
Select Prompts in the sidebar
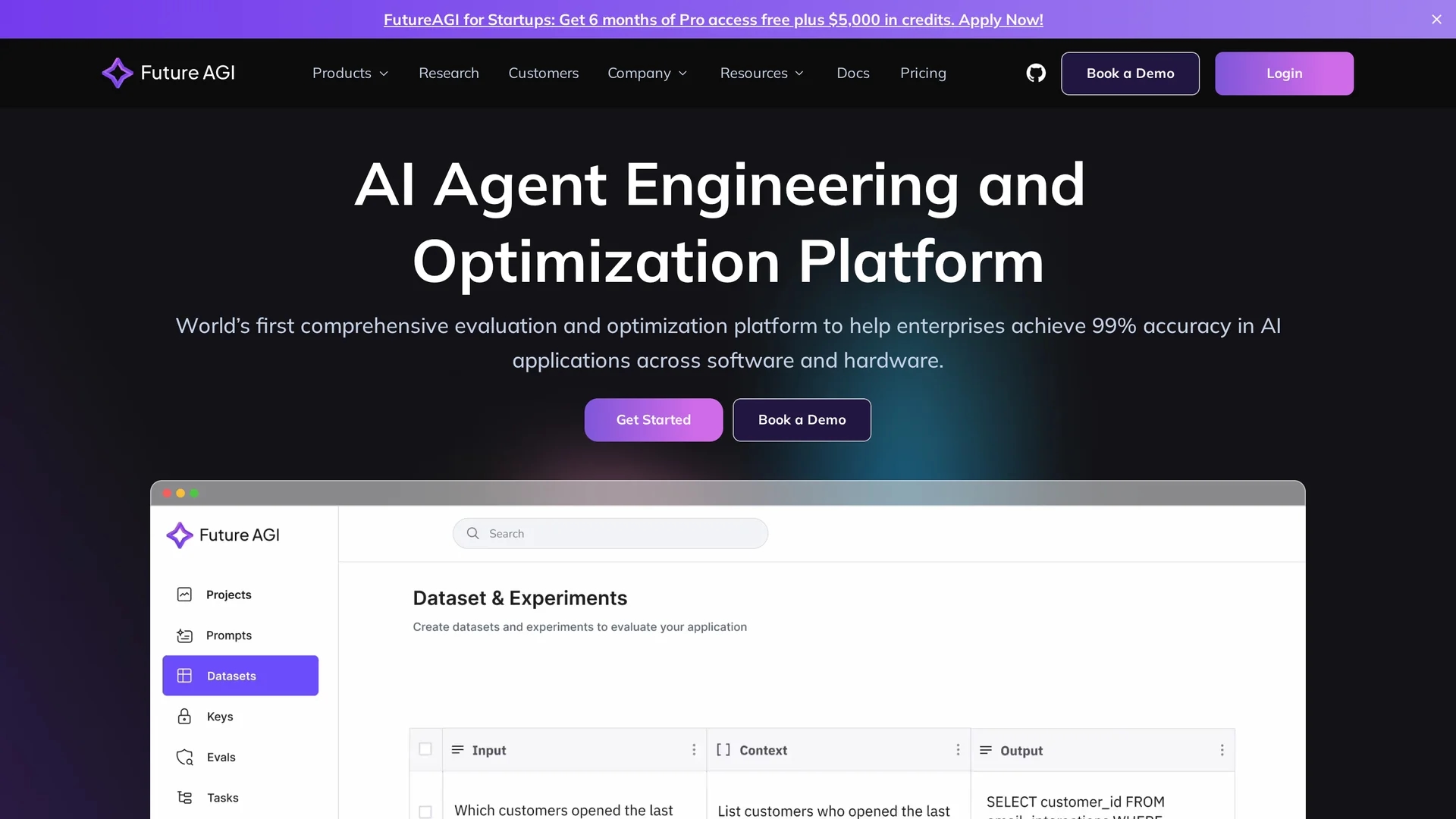tap(240, 635)
